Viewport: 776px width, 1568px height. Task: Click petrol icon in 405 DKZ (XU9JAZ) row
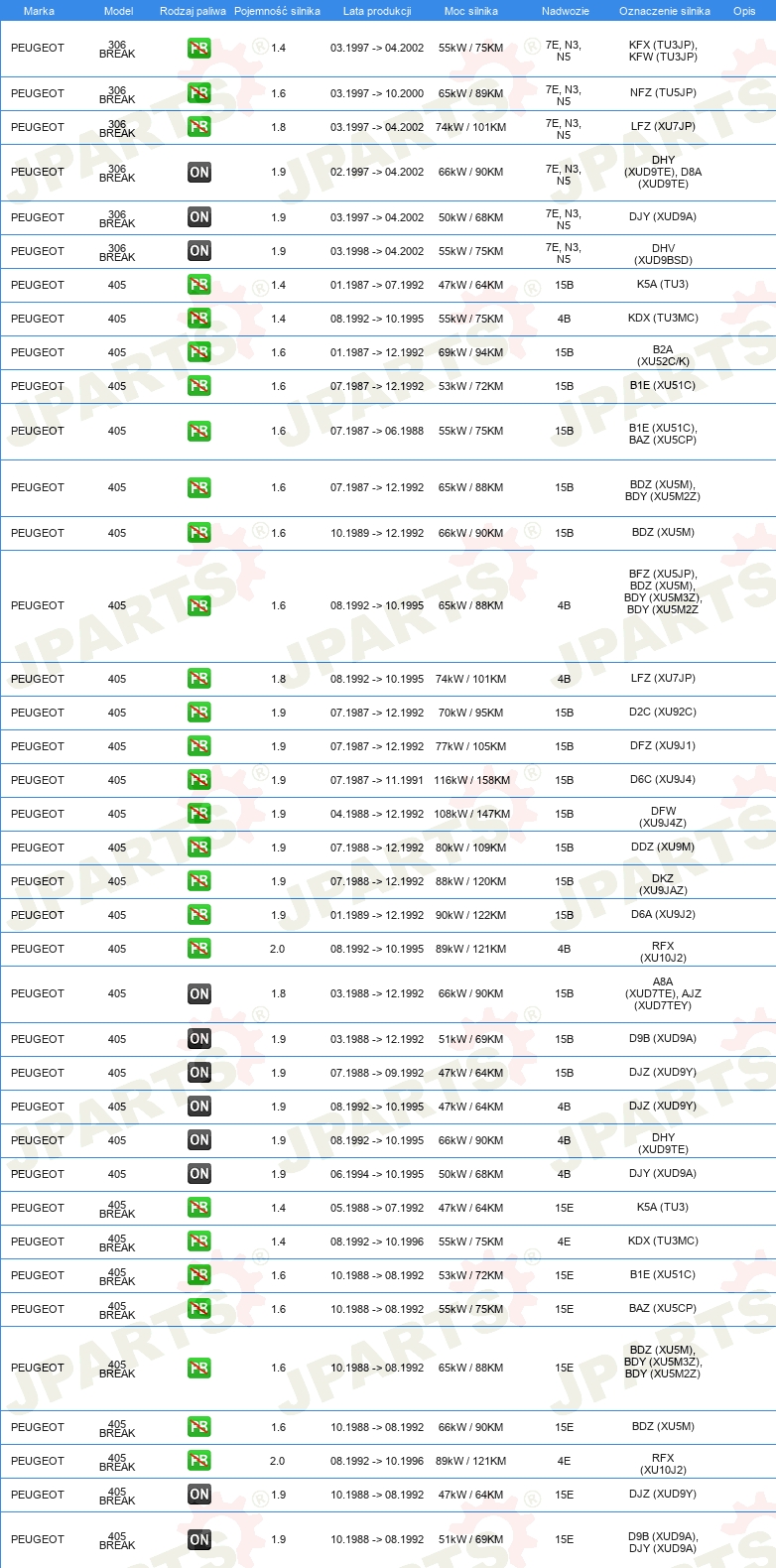199,881
